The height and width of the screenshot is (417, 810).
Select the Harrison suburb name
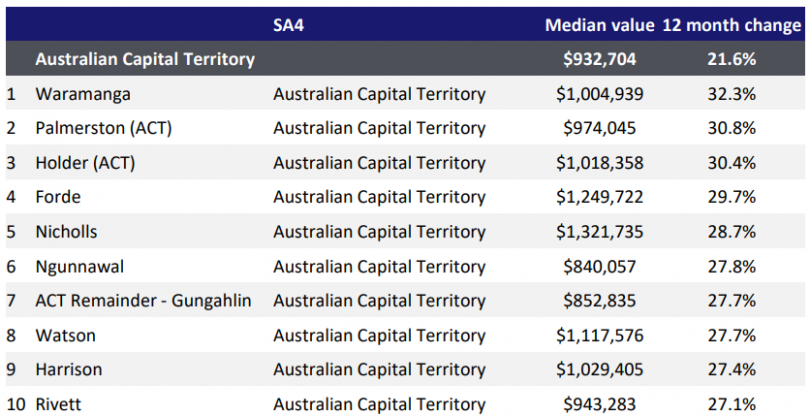pyautogui.click(x=69, y=370)
